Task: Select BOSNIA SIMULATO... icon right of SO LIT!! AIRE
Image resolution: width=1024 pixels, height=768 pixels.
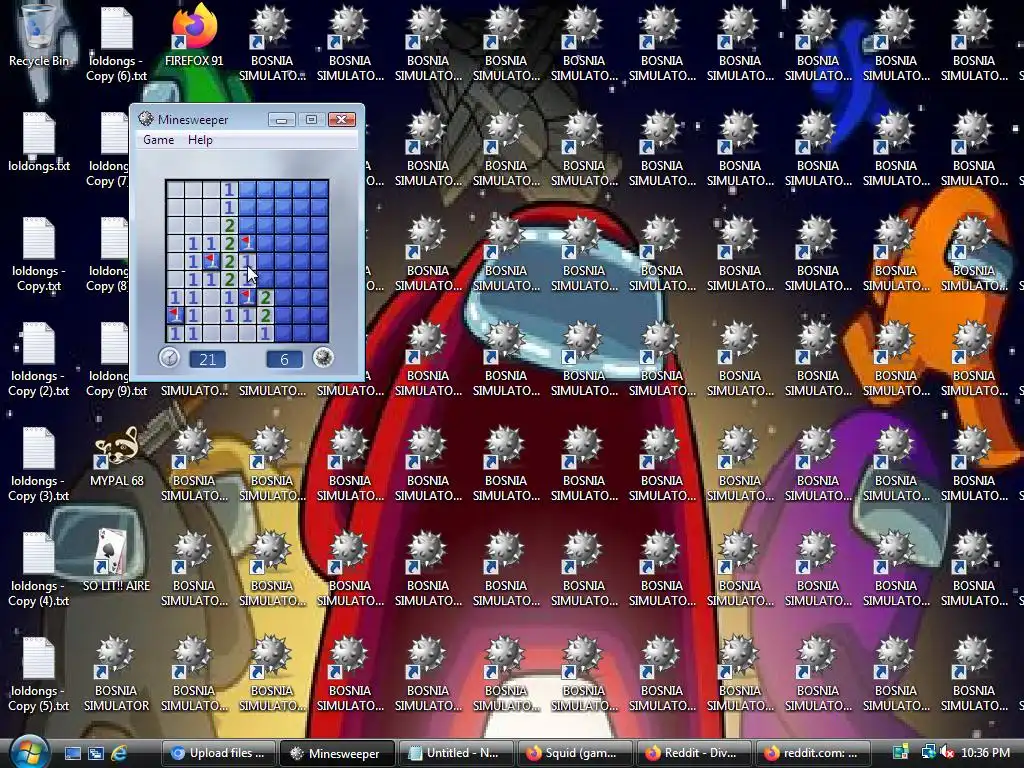Action: 194,569
